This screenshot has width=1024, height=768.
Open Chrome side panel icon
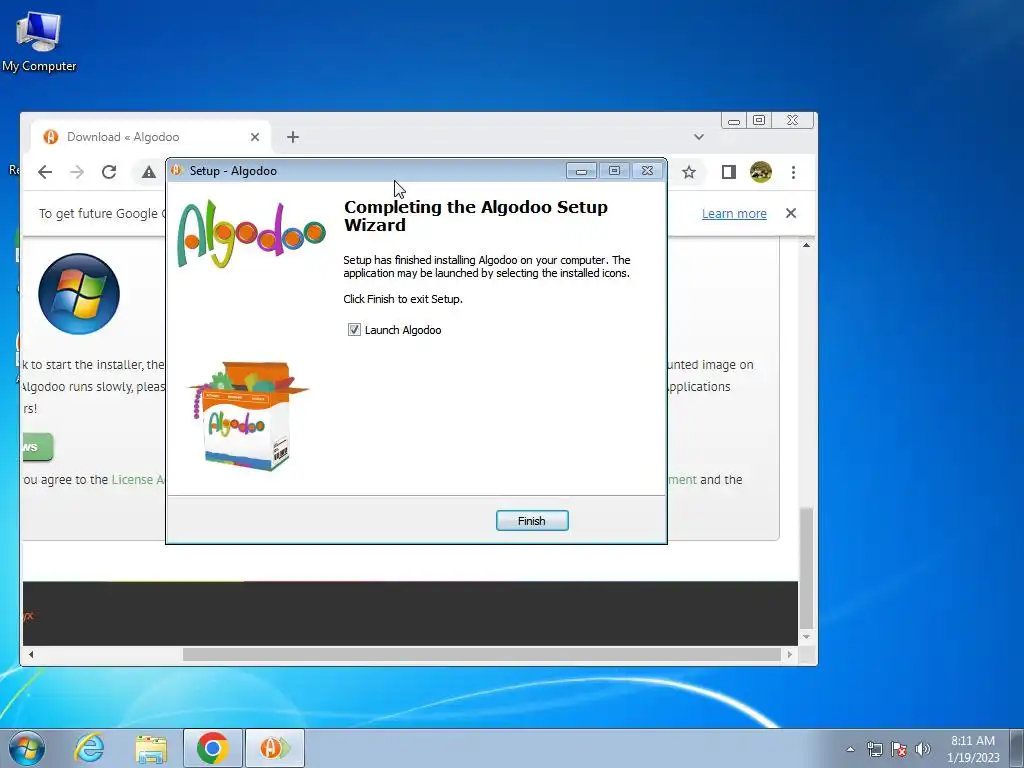tap(729, 172)
